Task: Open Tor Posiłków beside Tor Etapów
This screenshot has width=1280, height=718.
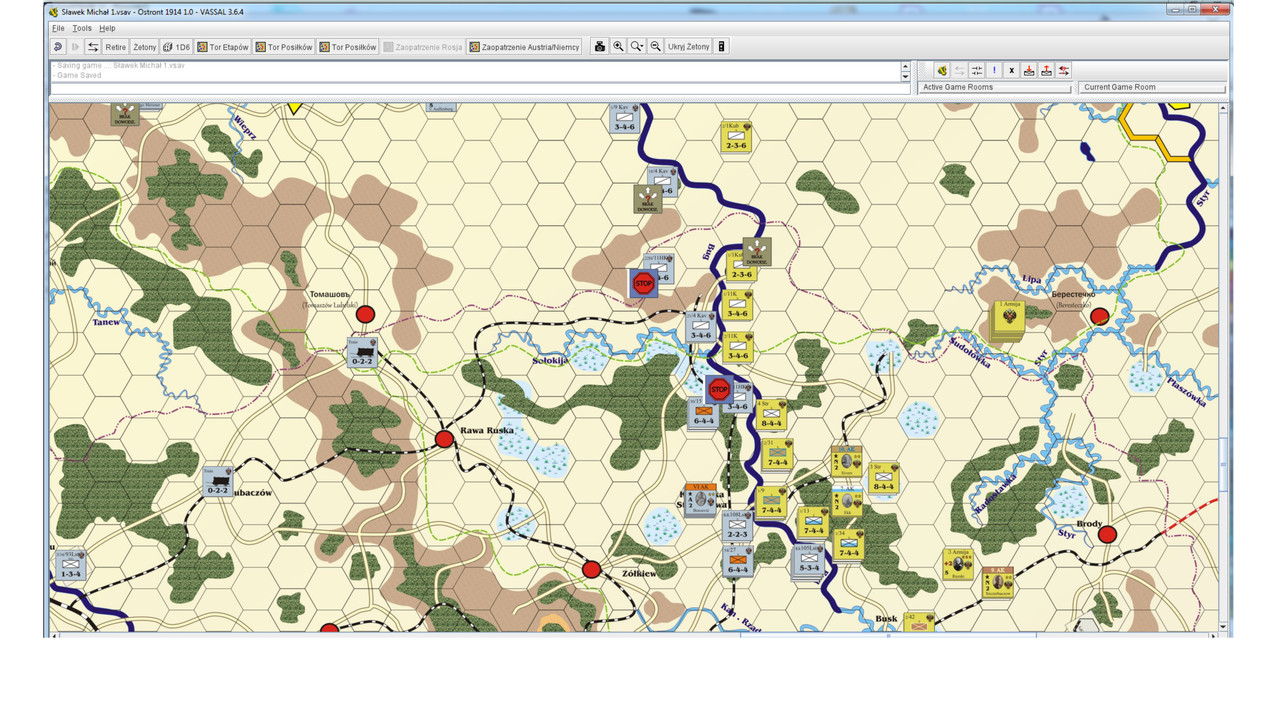Action: [284, 47]
